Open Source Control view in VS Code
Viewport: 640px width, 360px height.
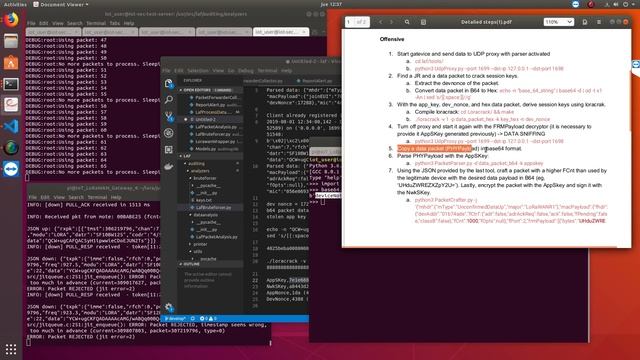coord(169,116)
